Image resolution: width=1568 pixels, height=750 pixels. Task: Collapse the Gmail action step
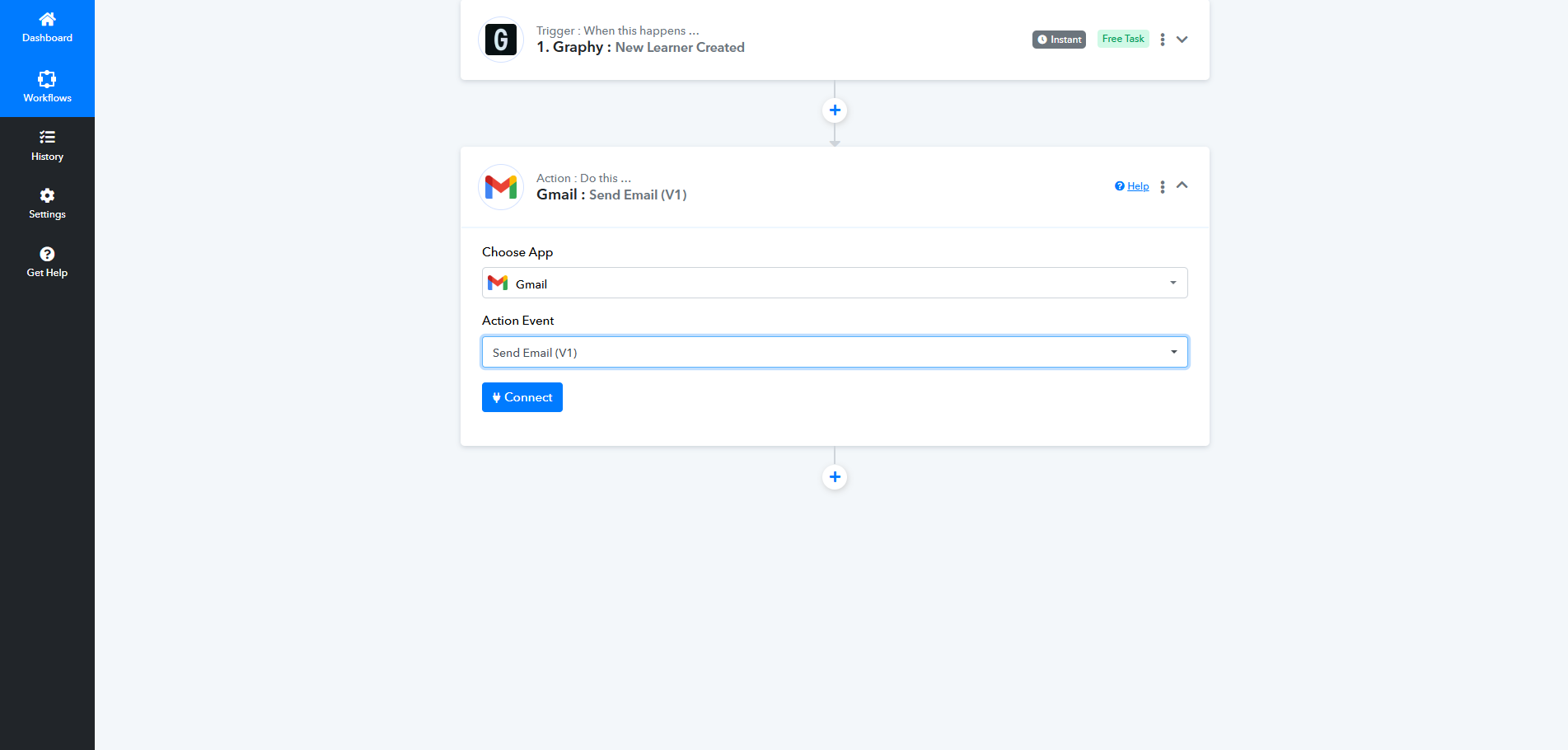click(x=1182, y=185)
